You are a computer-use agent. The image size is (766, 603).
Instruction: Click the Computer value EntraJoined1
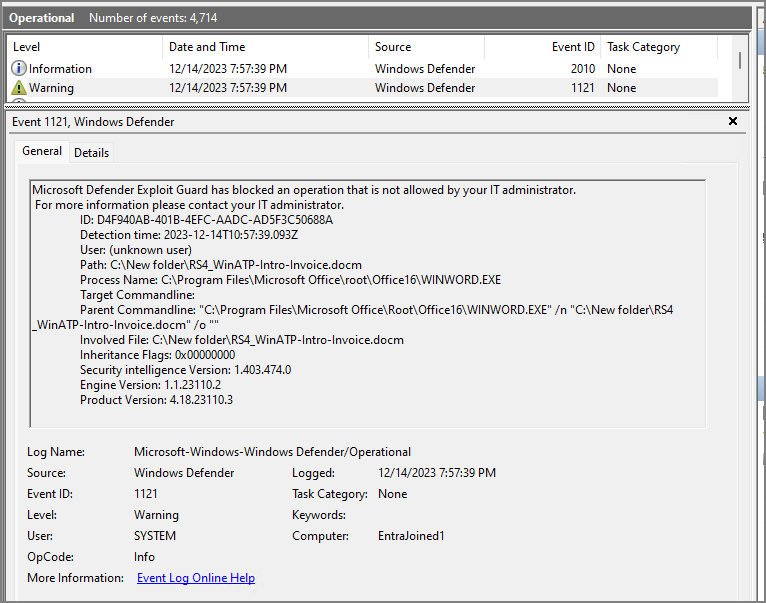click(411, 536)
